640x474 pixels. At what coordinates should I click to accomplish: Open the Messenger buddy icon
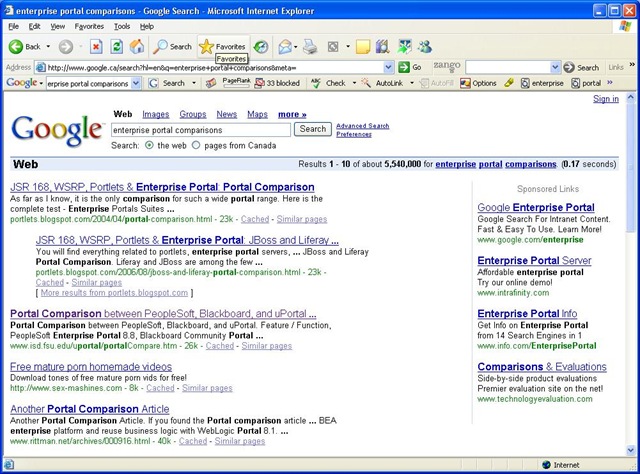point(425,47)
